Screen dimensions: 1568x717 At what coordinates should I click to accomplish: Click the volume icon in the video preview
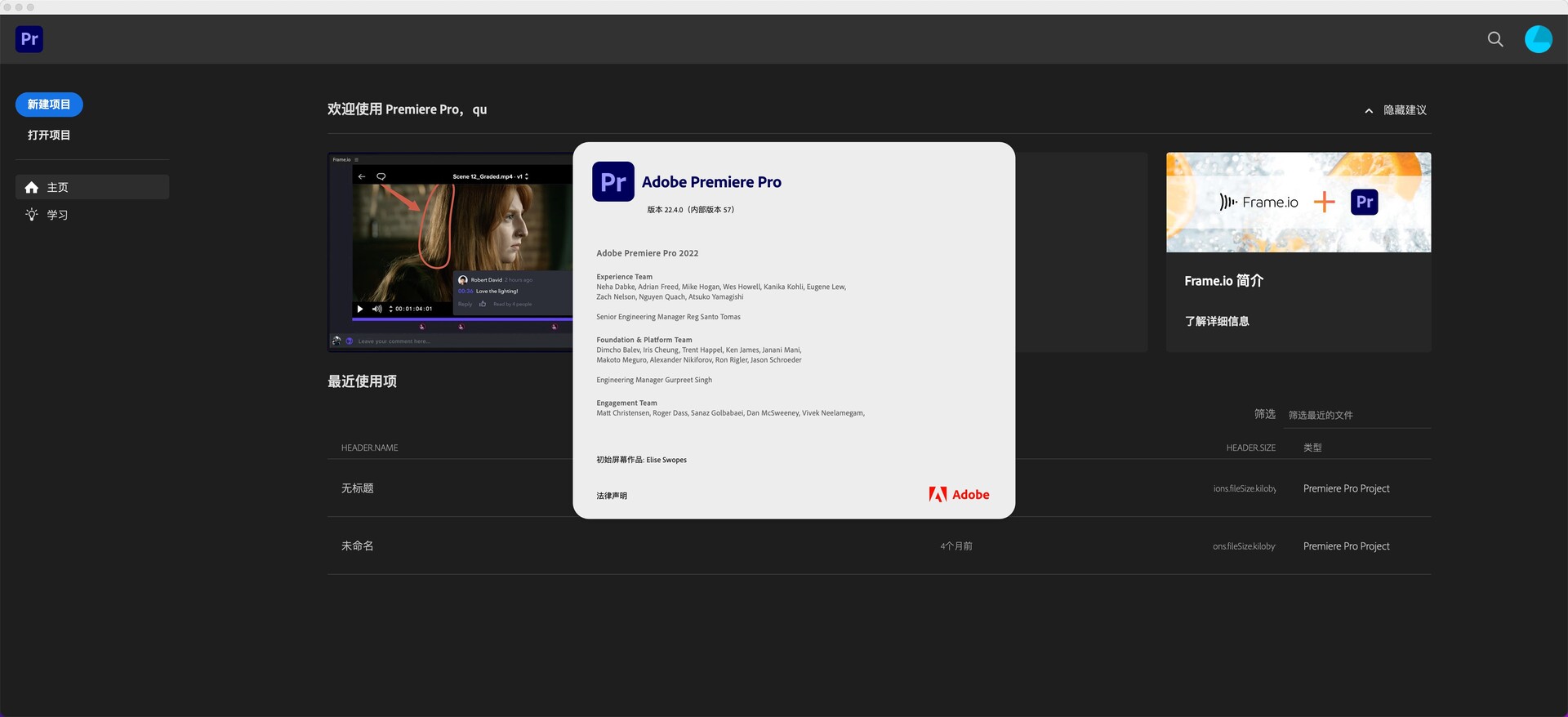(376, 309)
